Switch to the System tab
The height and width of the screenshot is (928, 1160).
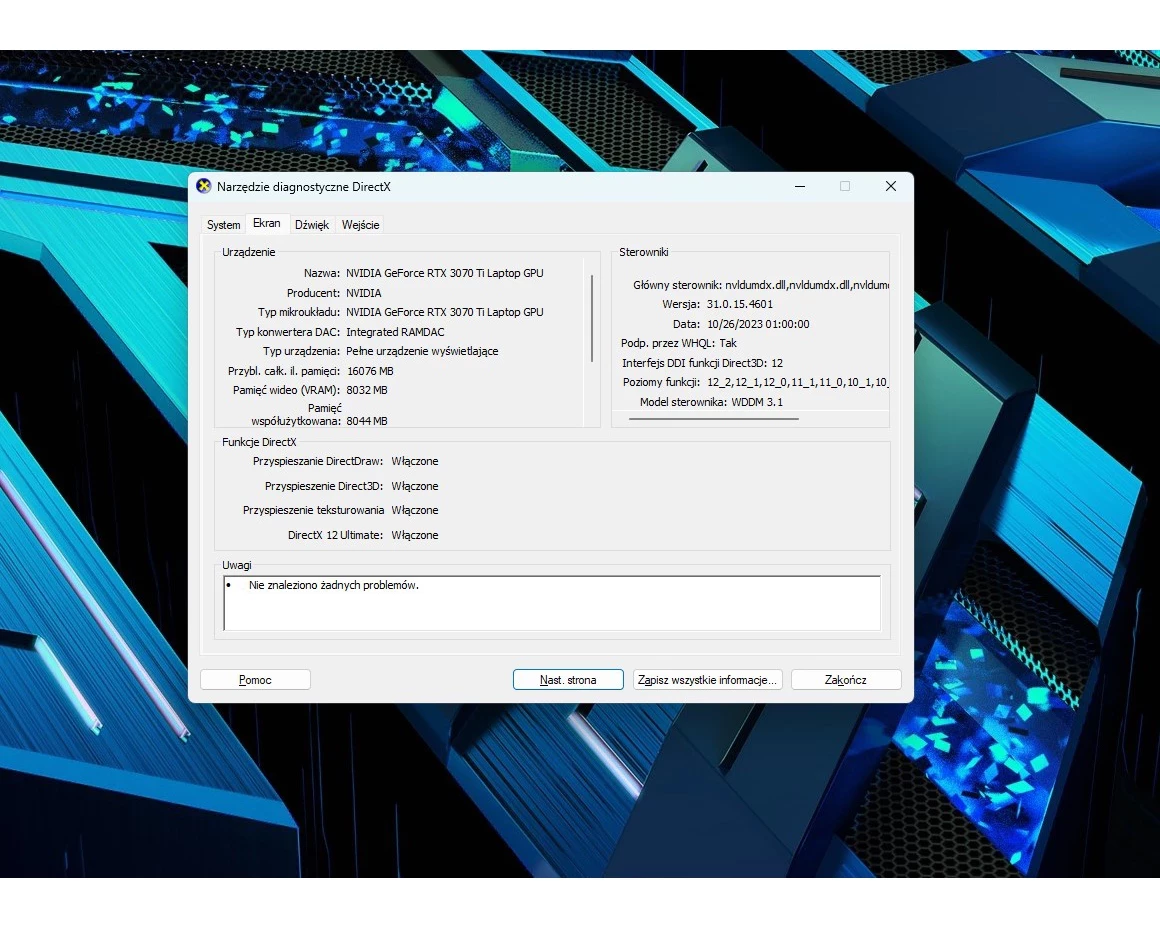coord(223,225)
